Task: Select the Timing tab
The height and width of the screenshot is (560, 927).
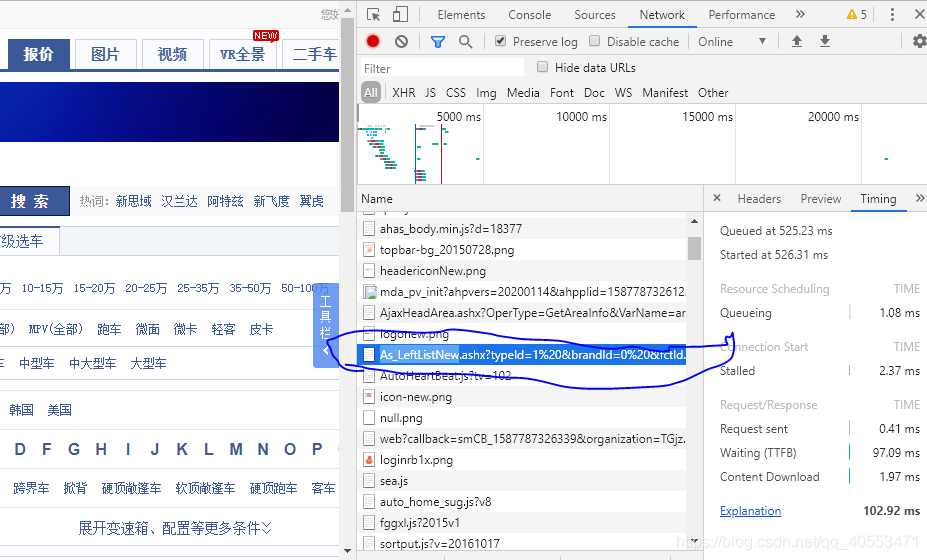Action: [x=878, y=199]
